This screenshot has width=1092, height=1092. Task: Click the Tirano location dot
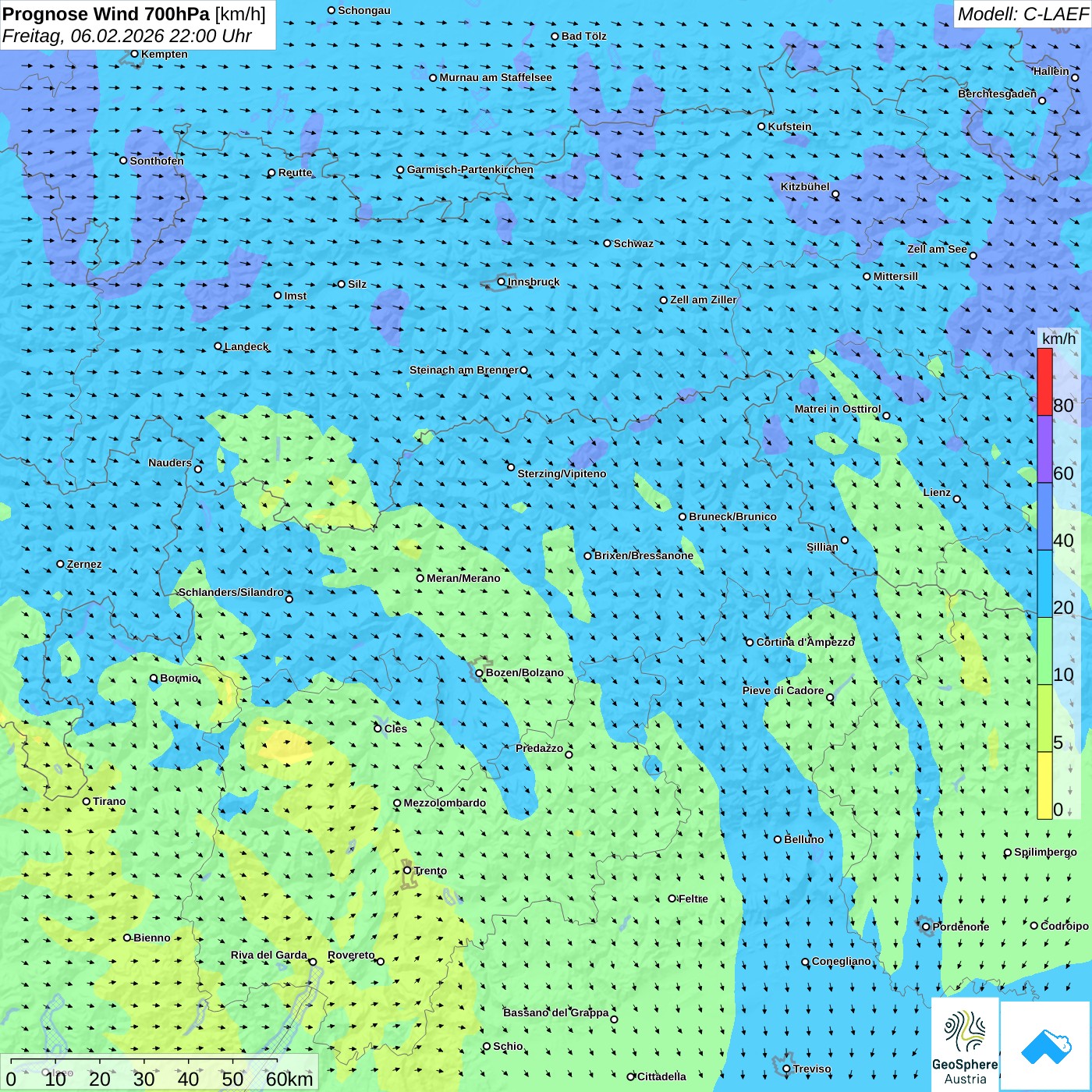pyautogui.click(x=87, y=801)
